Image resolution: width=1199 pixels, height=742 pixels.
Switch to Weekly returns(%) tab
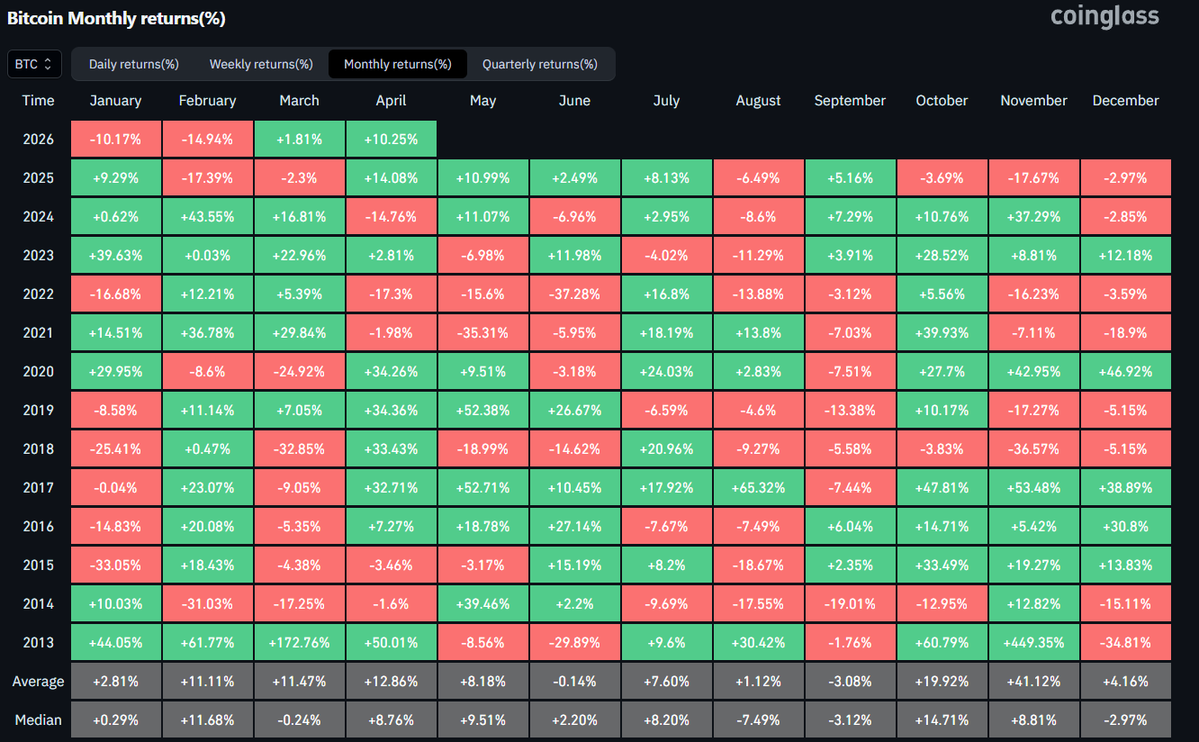(x=261, y=64)
